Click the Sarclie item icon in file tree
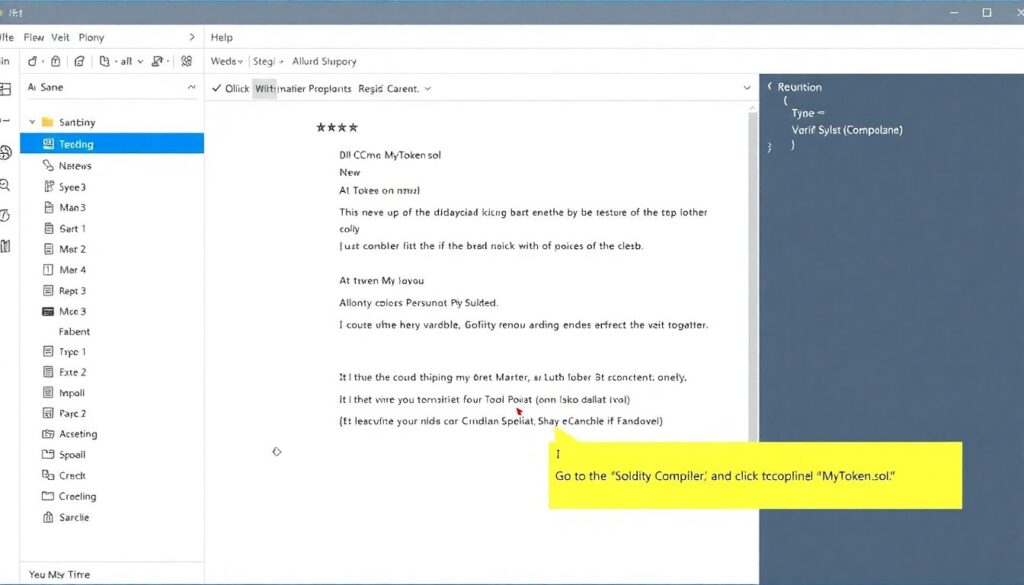Viewport: 1024px width, 585px height. click(x=48, y=517)
